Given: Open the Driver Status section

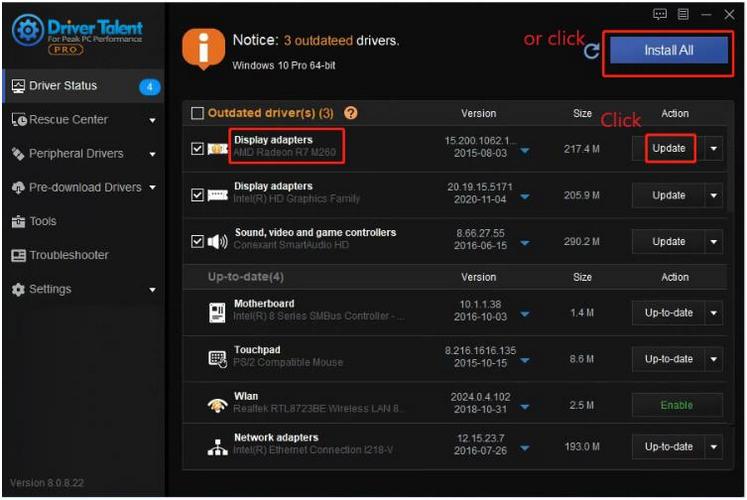Looking at the screenshot, I should [x=84, y=86].
